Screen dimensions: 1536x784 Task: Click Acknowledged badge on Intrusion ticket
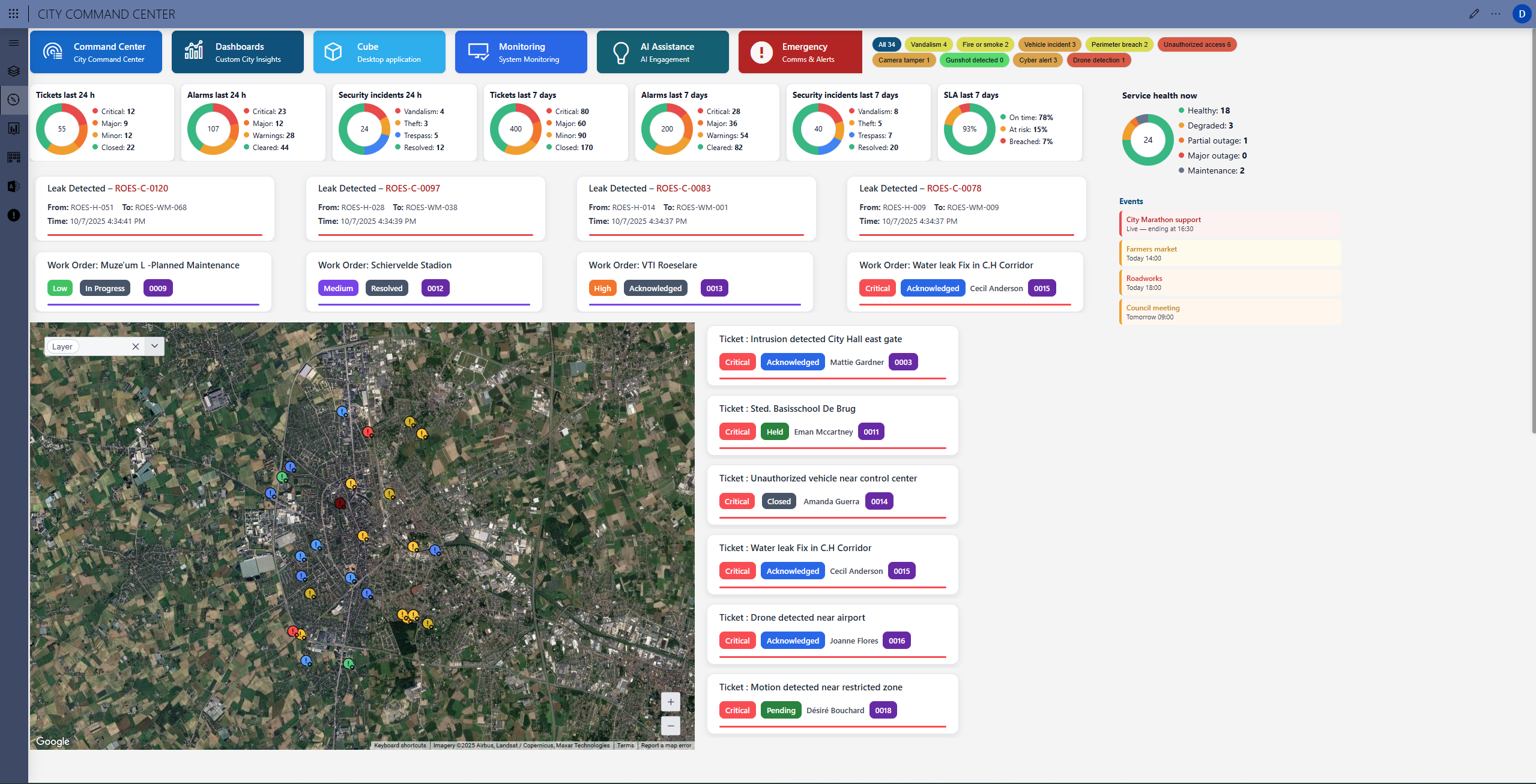[x=792, y=362]
